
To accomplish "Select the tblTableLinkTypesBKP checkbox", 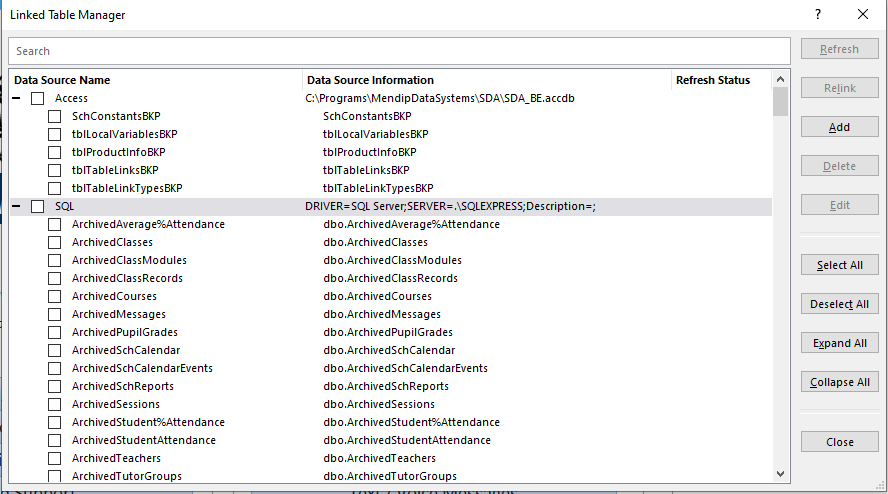I will (54, 188).
